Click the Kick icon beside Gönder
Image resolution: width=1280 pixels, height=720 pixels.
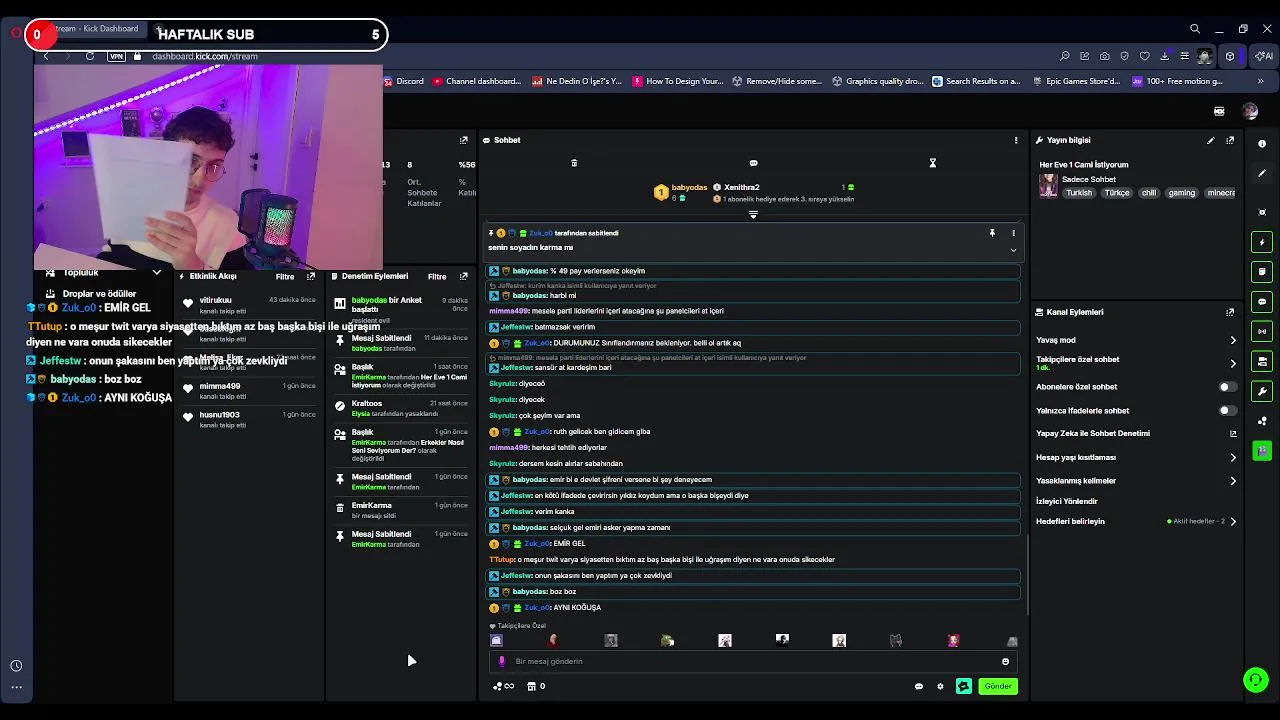click(963, 686)
